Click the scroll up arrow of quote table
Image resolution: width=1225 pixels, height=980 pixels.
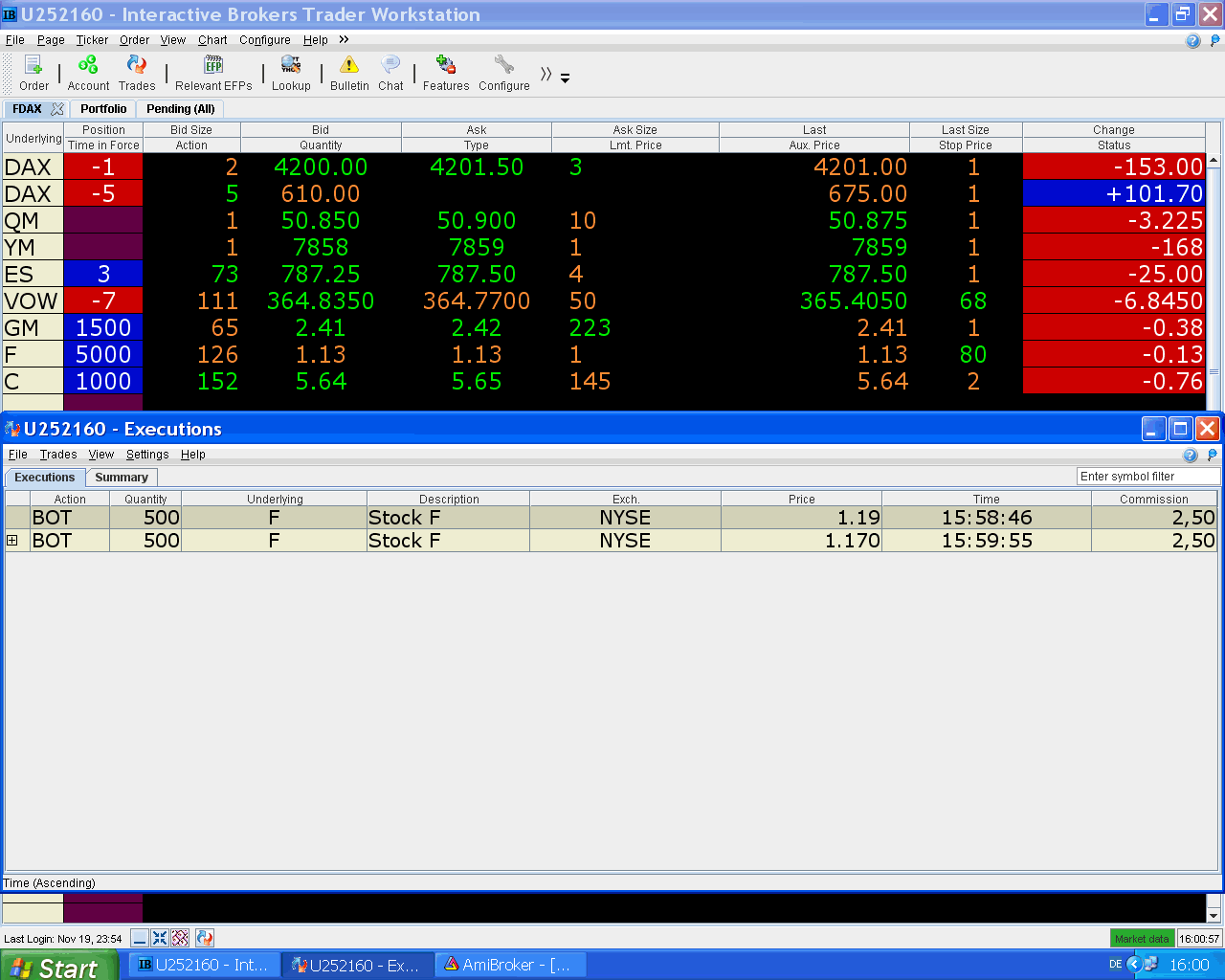coord(1214,160)
